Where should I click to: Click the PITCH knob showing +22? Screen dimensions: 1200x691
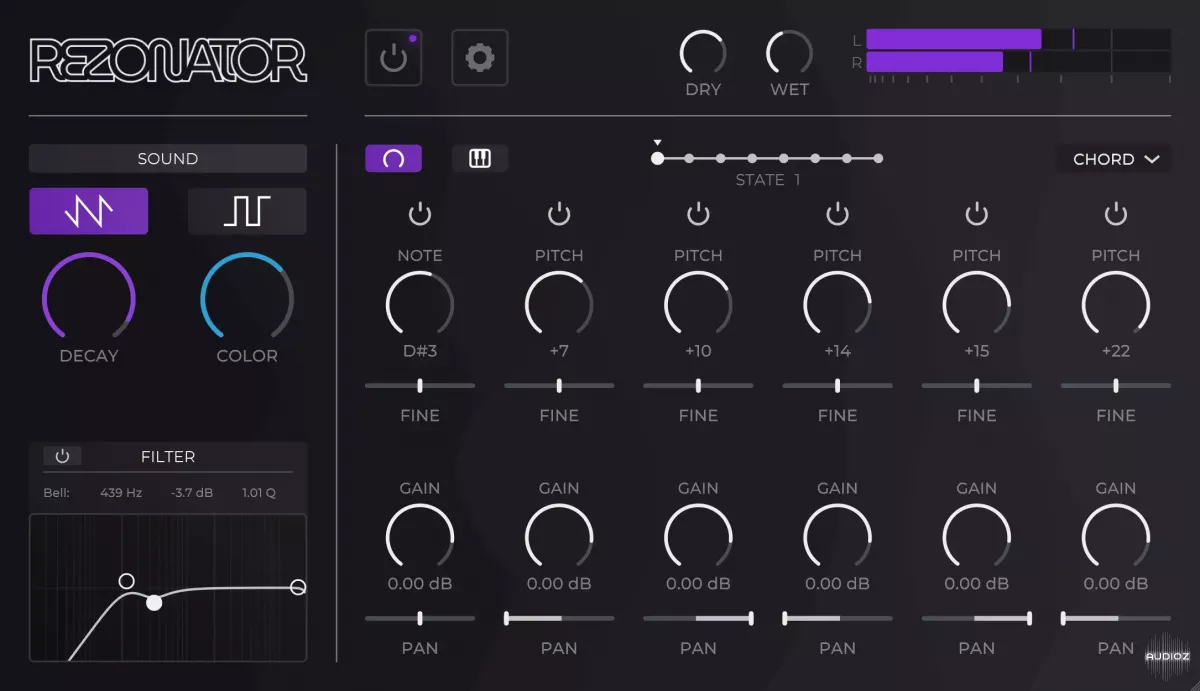click(1116, 305)
